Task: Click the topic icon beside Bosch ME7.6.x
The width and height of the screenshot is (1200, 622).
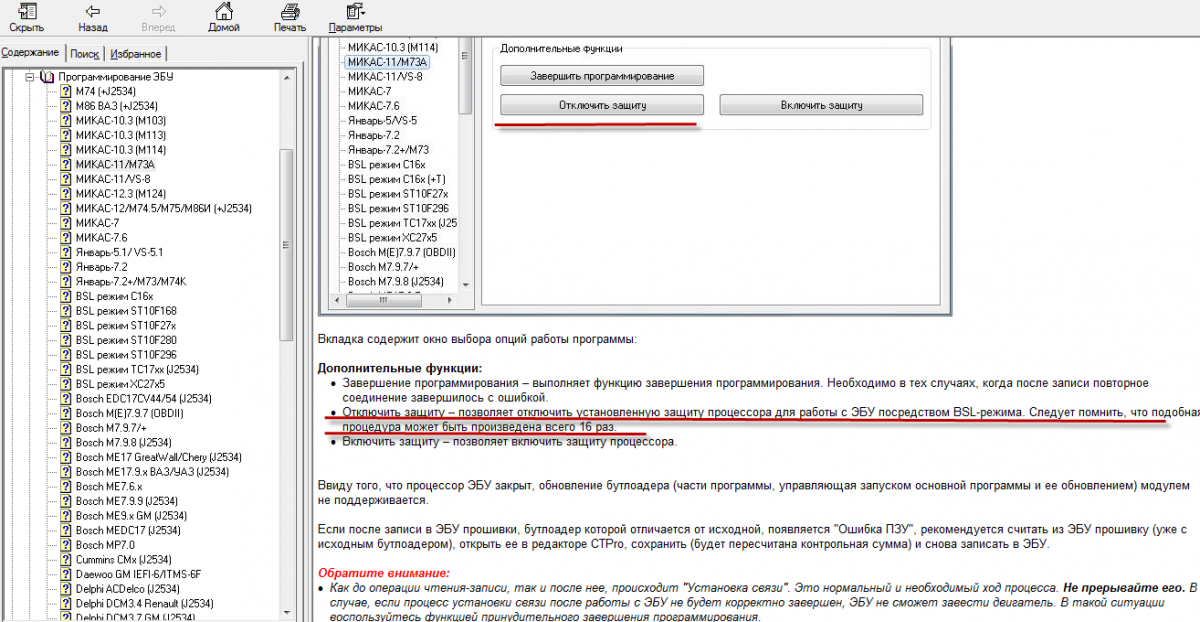Action: click(x=66, y=486)
